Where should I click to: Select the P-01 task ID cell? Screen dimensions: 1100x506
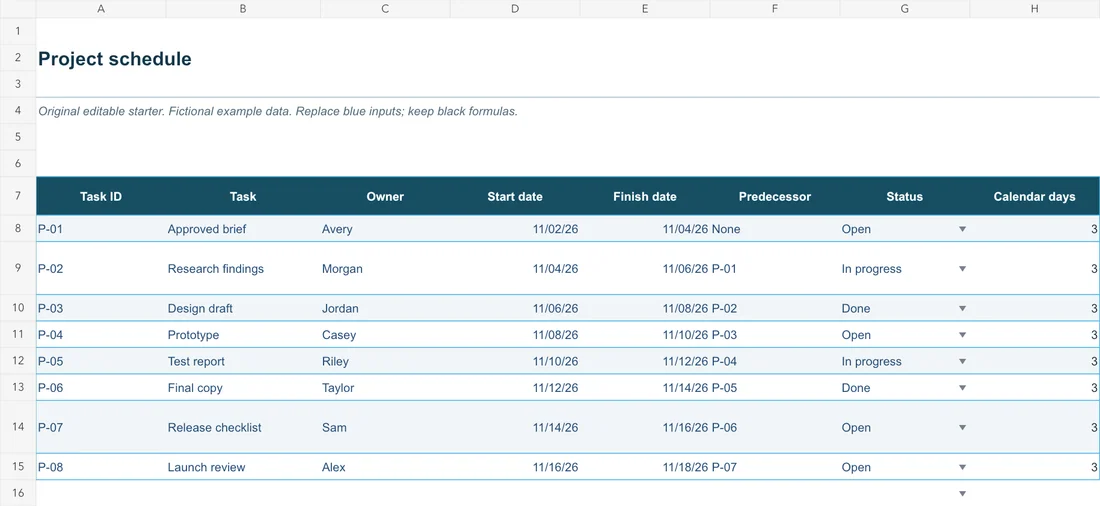tap(101, 229)
